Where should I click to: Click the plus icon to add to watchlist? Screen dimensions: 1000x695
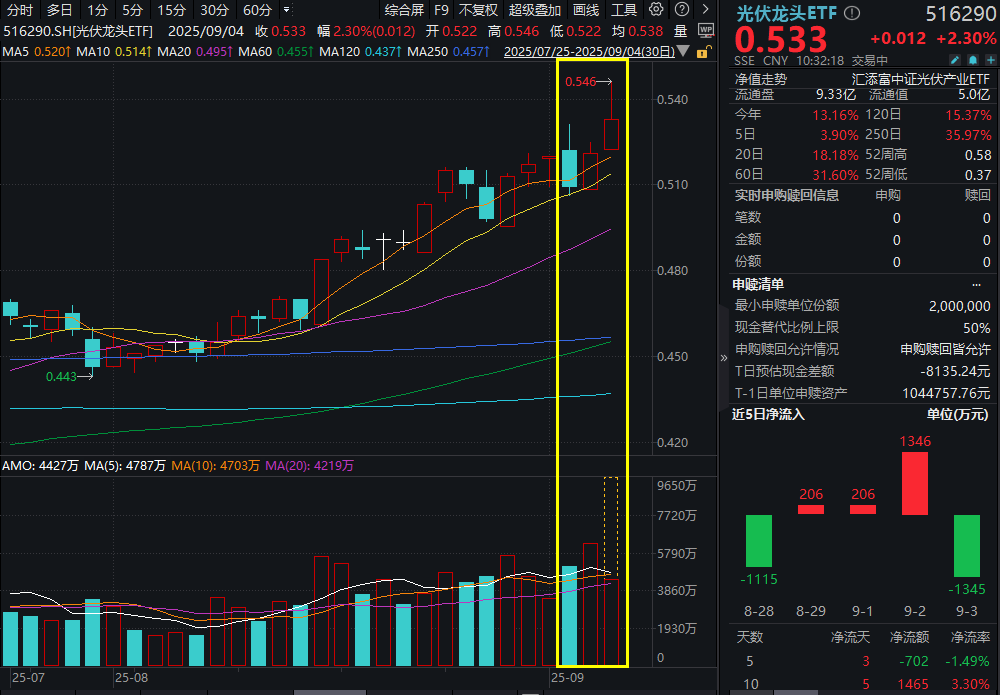click(x=990, y=61)
